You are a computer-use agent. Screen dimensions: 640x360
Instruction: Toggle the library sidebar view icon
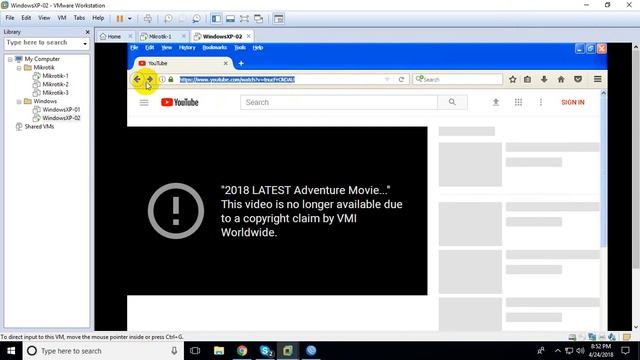(216, 18)
